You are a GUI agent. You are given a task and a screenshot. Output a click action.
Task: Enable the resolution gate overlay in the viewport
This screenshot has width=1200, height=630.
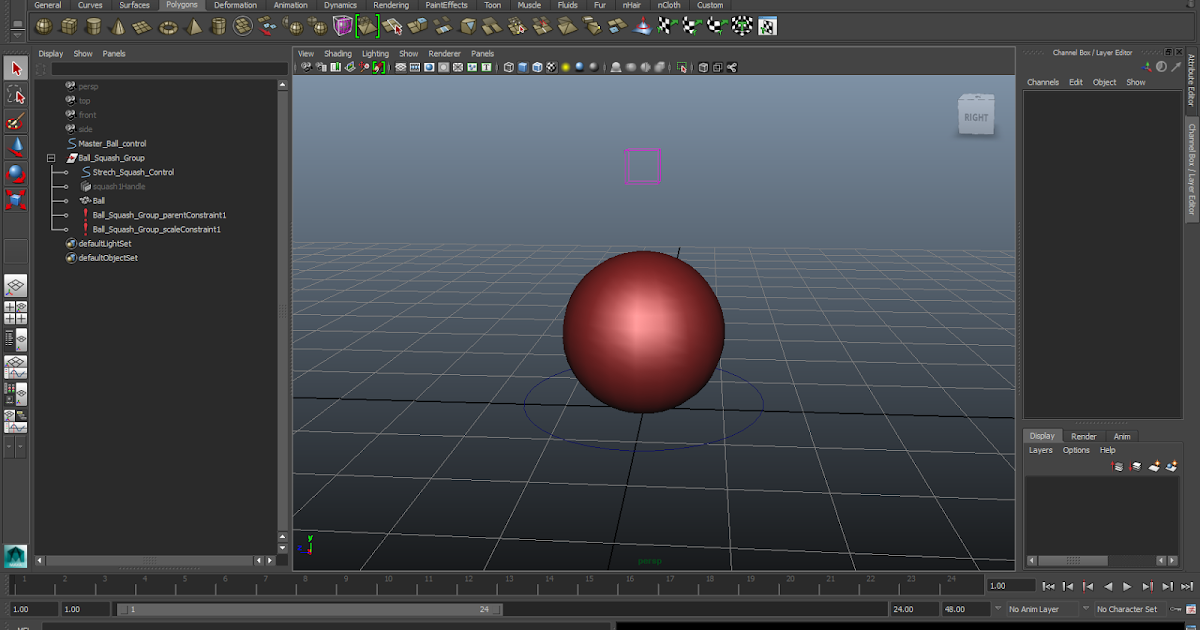point(427,67)
